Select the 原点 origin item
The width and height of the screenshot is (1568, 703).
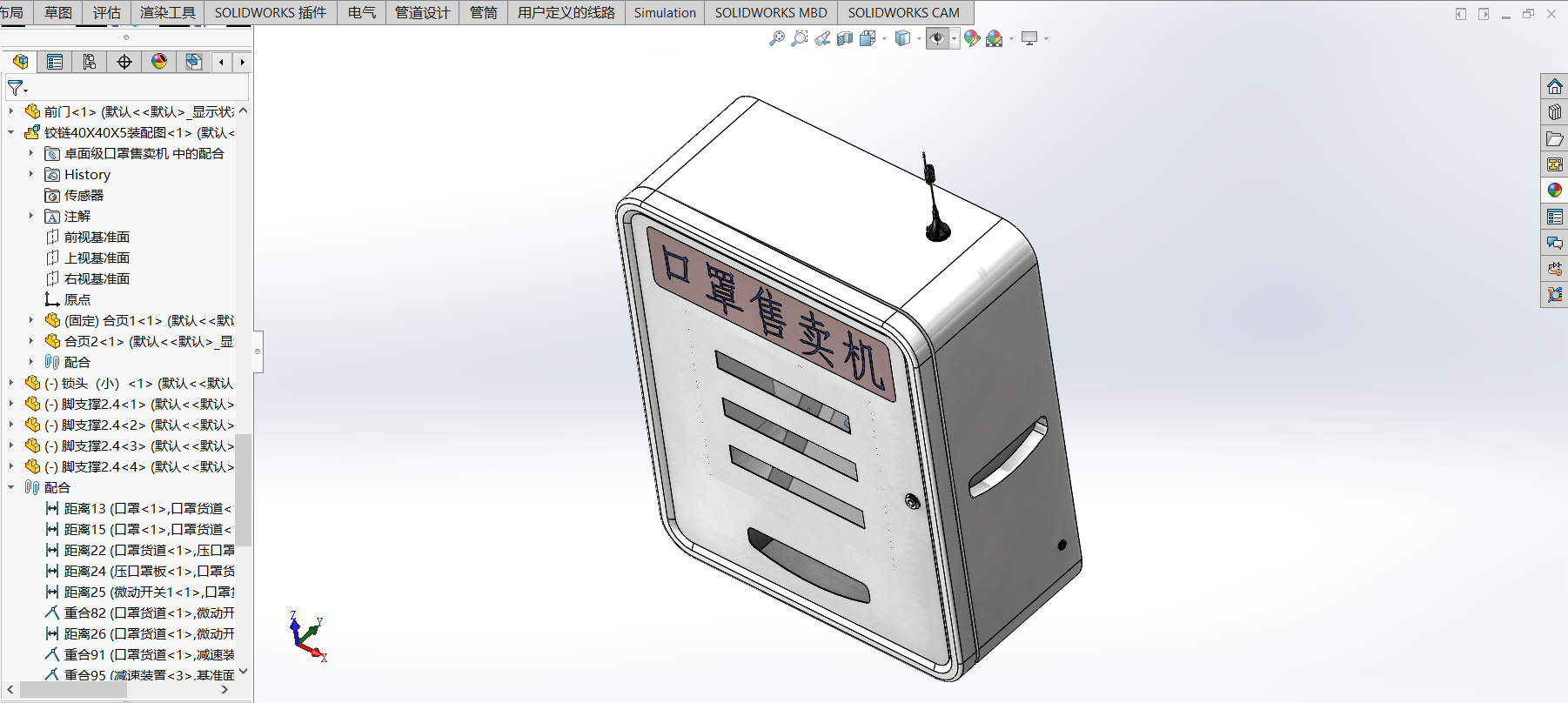click(77, 299)
